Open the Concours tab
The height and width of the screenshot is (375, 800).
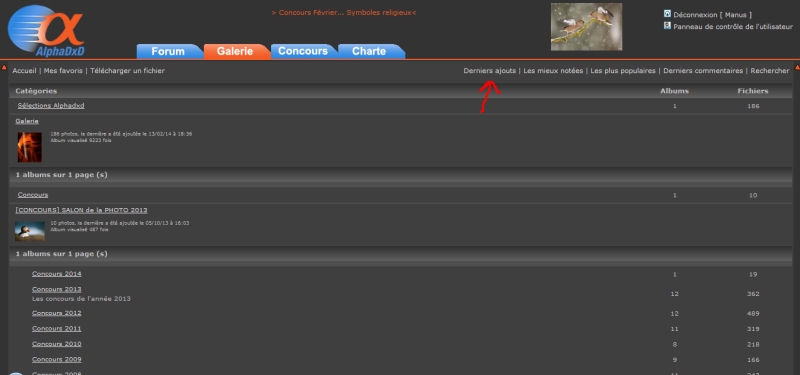click(x=303, y=52)
